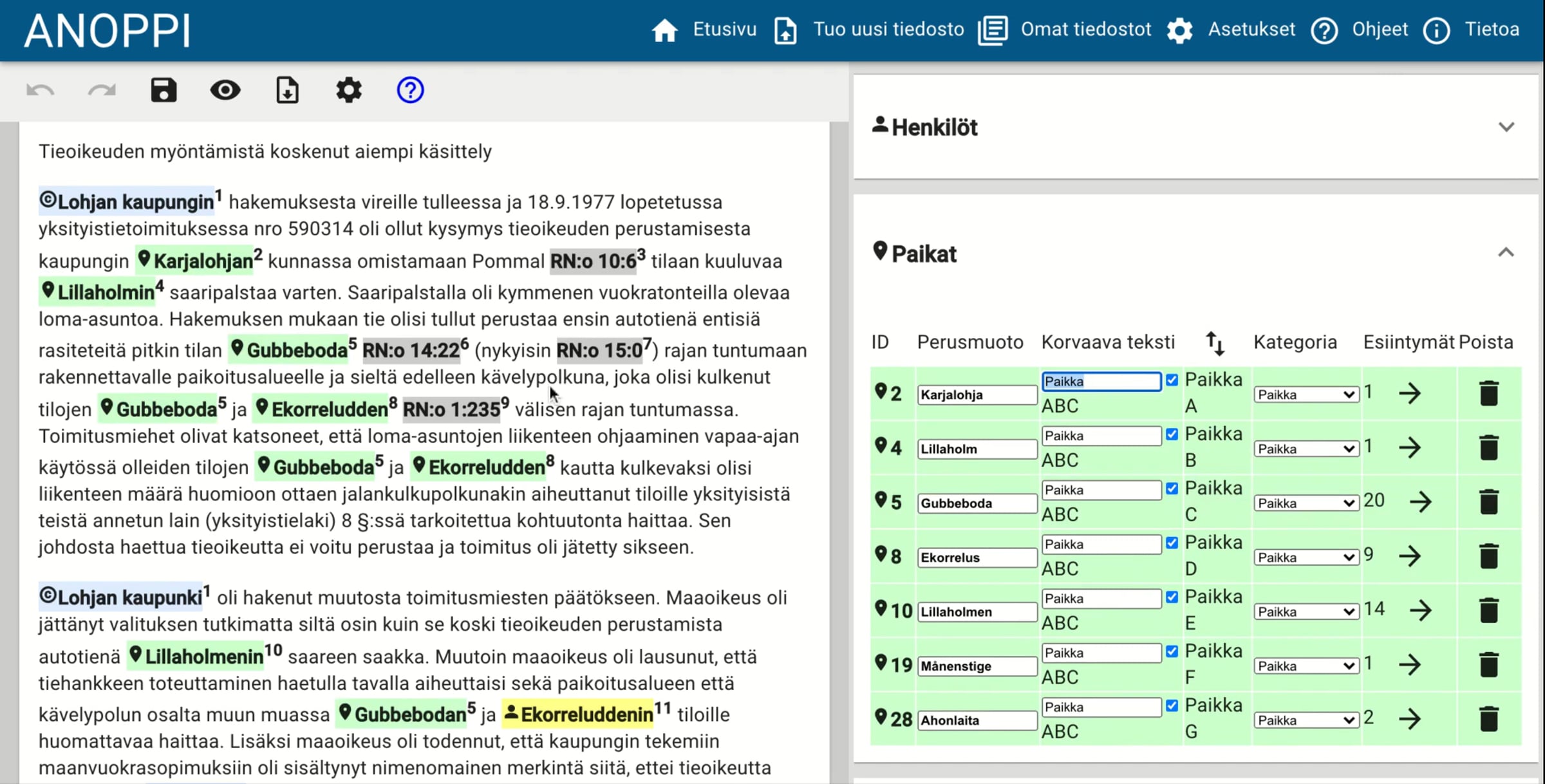Delete the Ekorrelus entry with trash icon
This screenshot has width=1545, height=784.
(x=1489, y=556)
